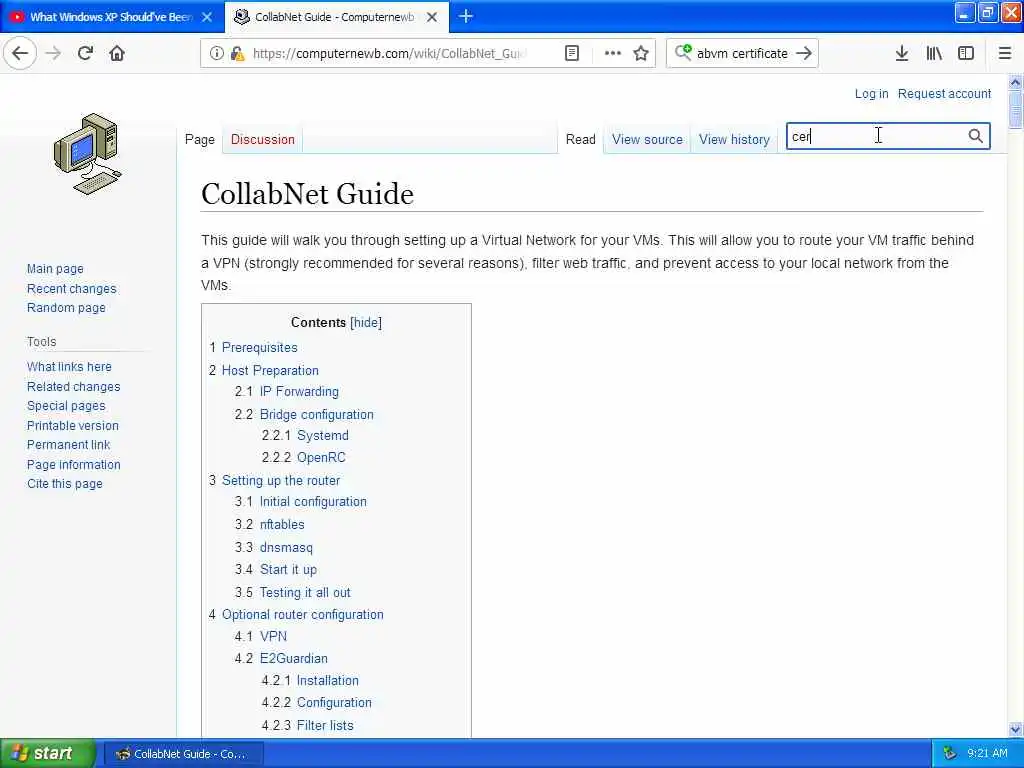Click the search engine magnifier icon

point(683,52)
